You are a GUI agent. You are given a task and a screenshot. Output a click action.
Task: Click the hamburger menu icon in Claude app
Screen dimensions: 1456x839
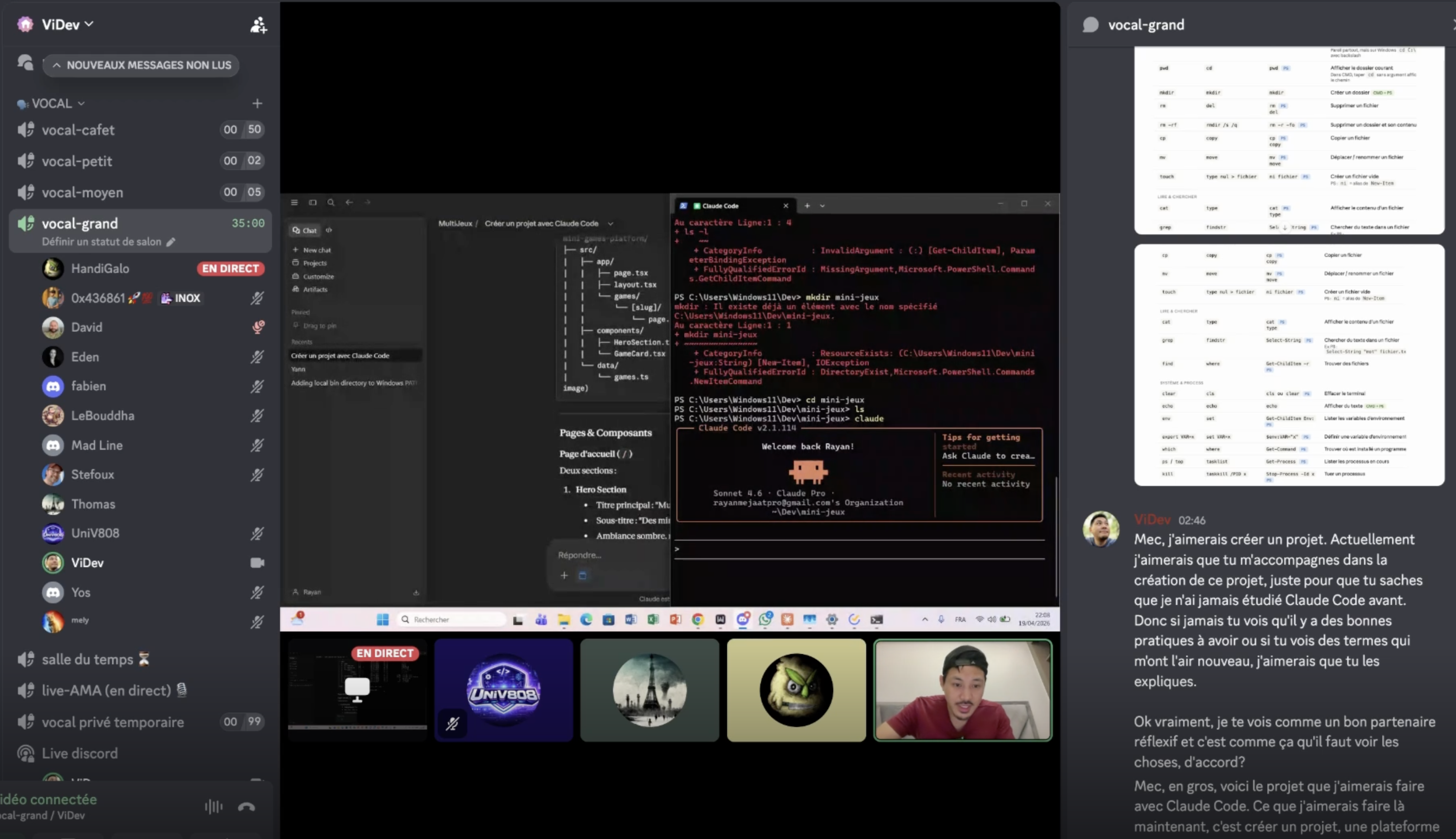click(294, 202)
